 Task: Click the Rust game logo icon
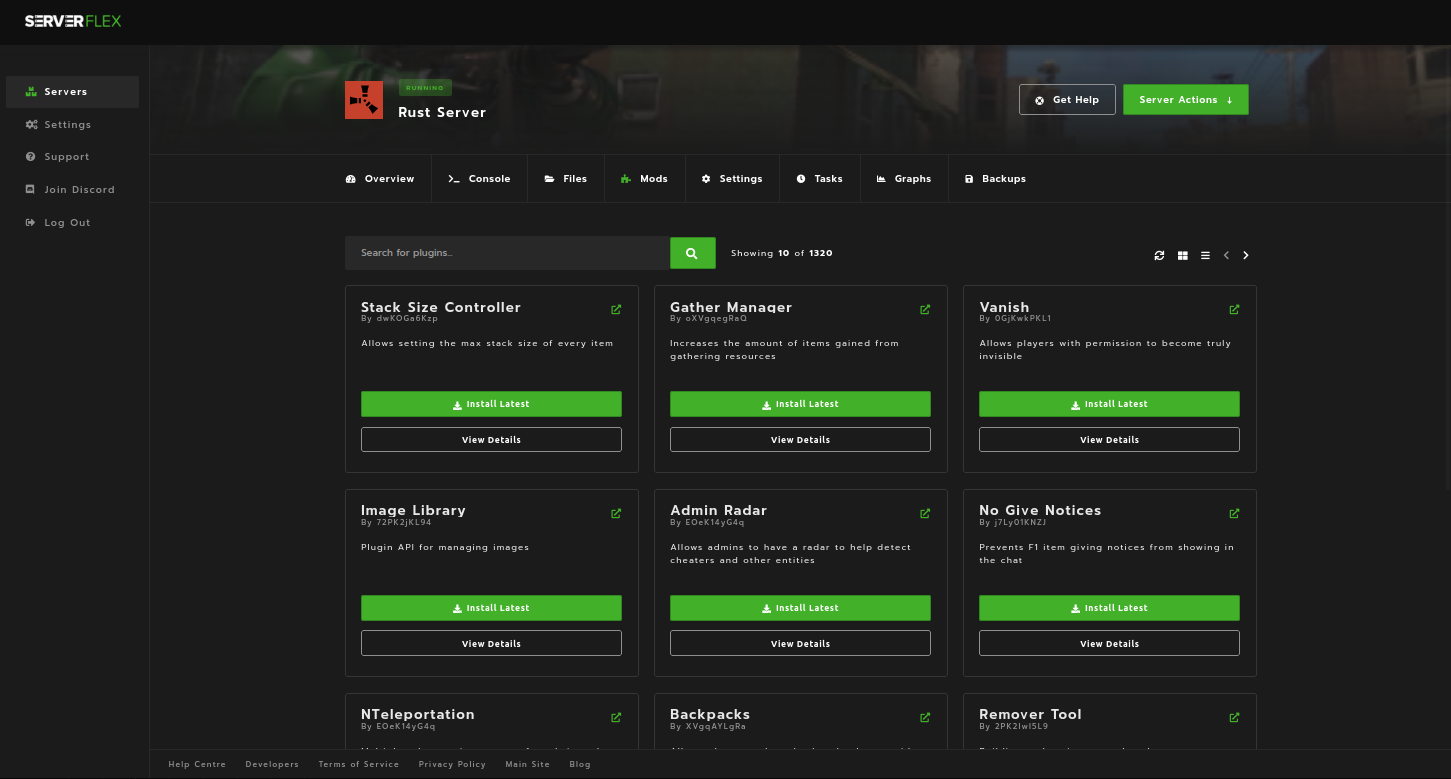[x=364, y=100]
